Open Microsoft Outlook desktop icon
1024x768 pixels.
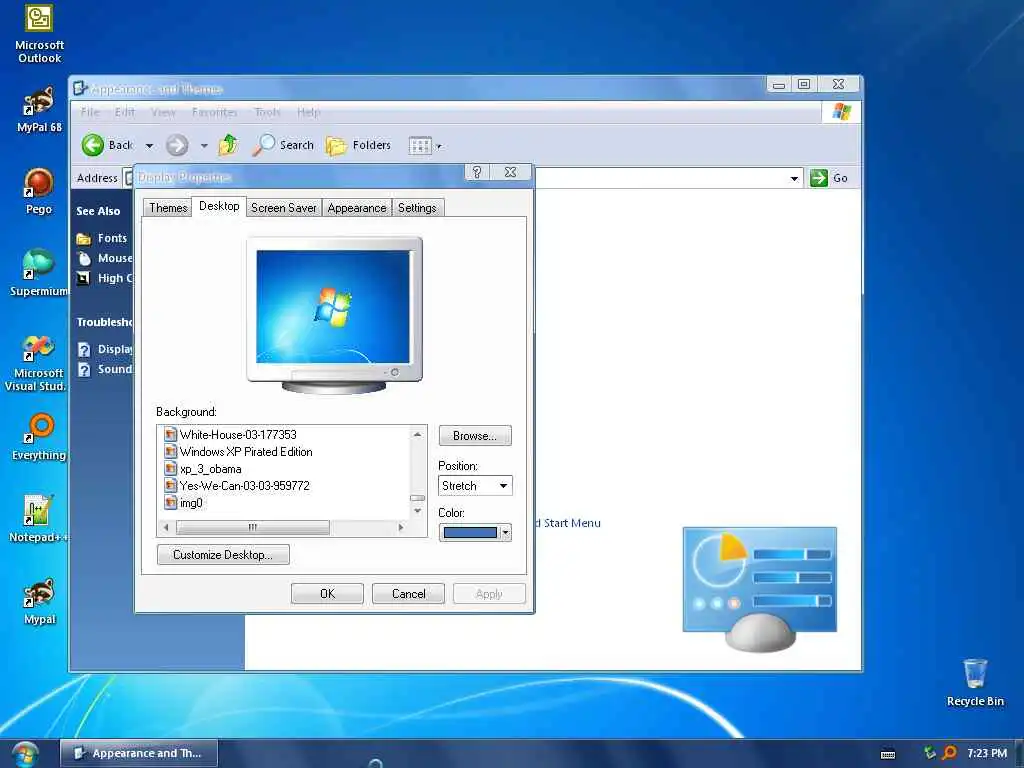pos(39,34)
